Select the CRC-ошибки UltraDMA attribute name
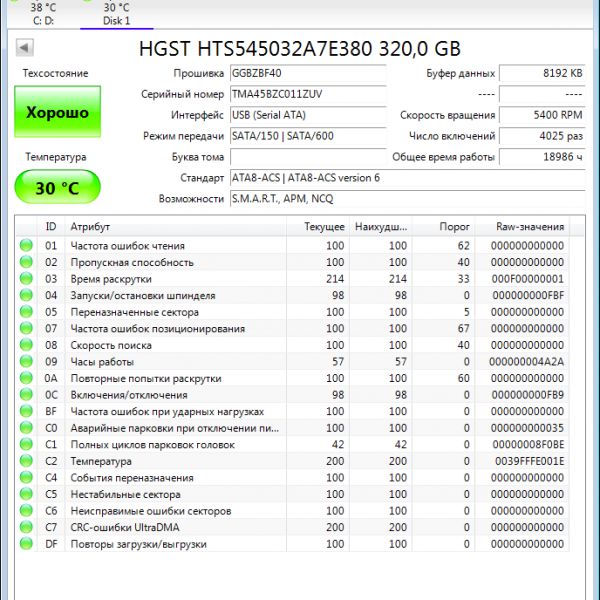 click(125, 528)
